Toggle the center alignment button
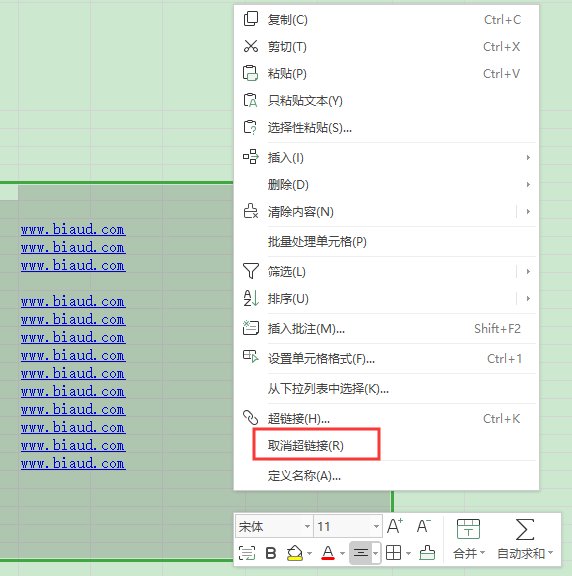Viewport: 572px width, 576px height. pyautogui.click(x=360, y=553)
